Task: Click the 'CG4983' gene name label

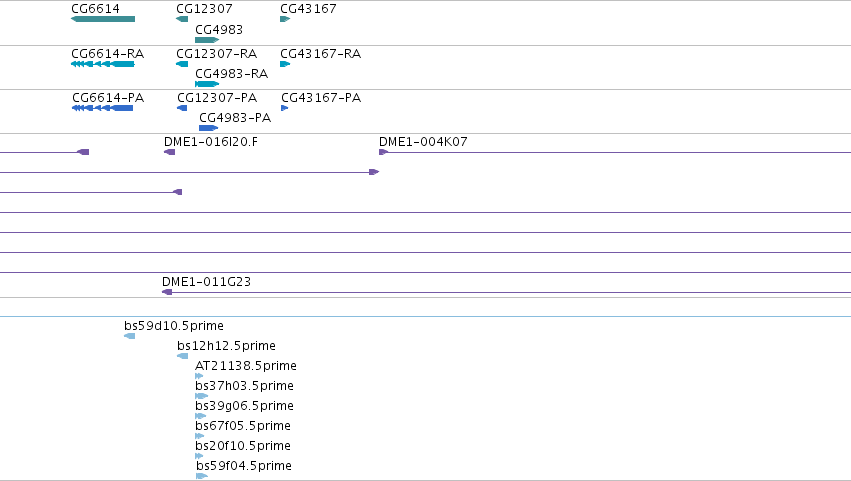Action: (x=219, y=29)
